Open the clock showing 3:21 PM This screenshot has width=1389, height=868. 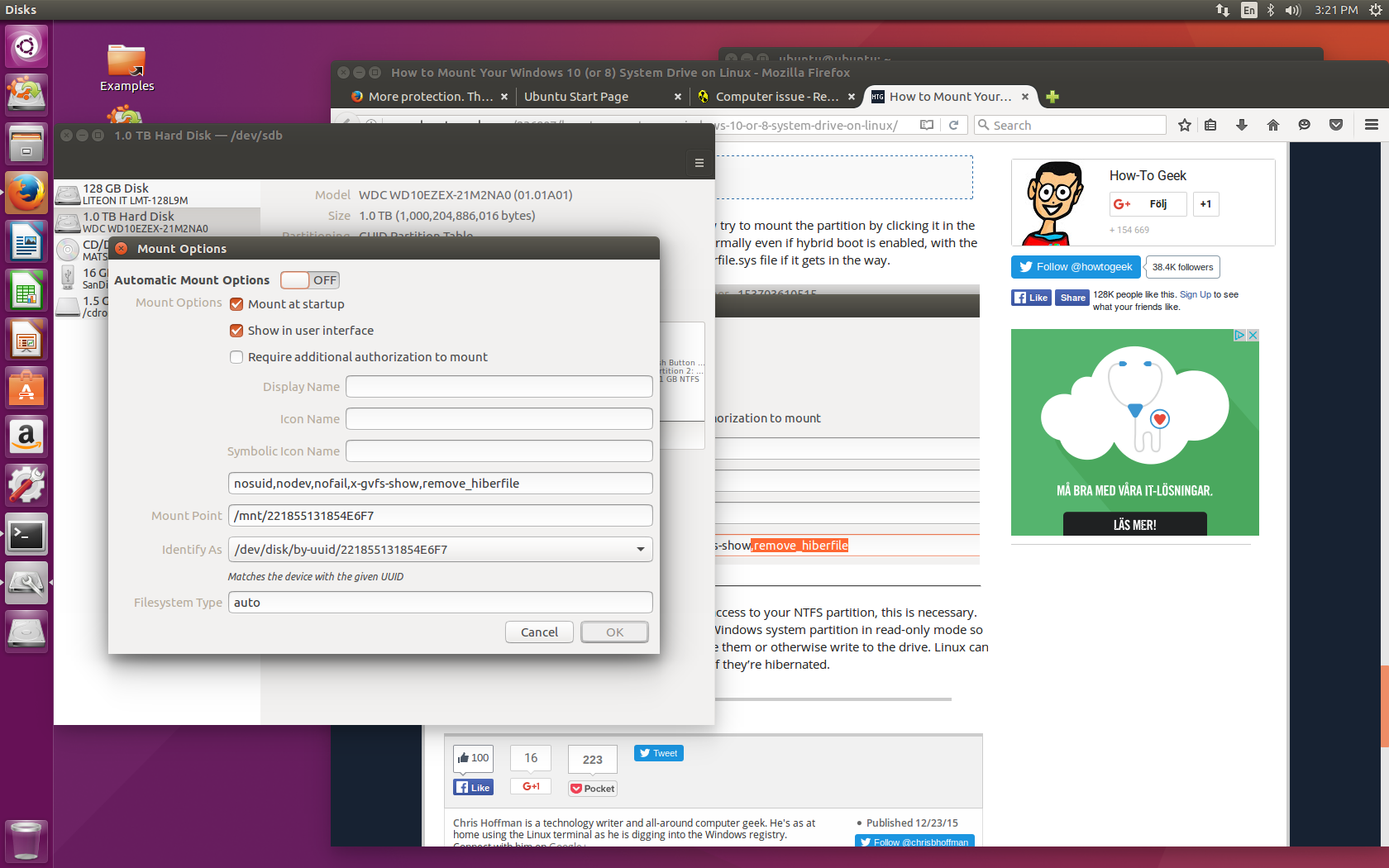1336,10
